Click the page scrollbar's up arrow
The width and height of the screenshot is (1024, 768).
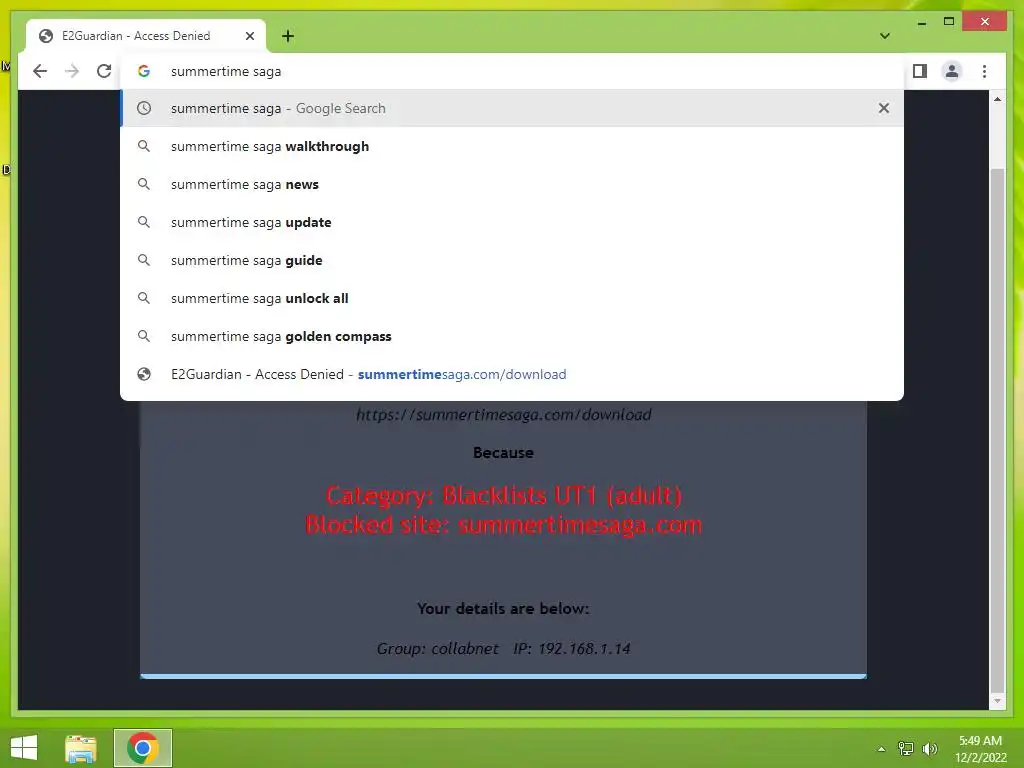click(997, 99)
